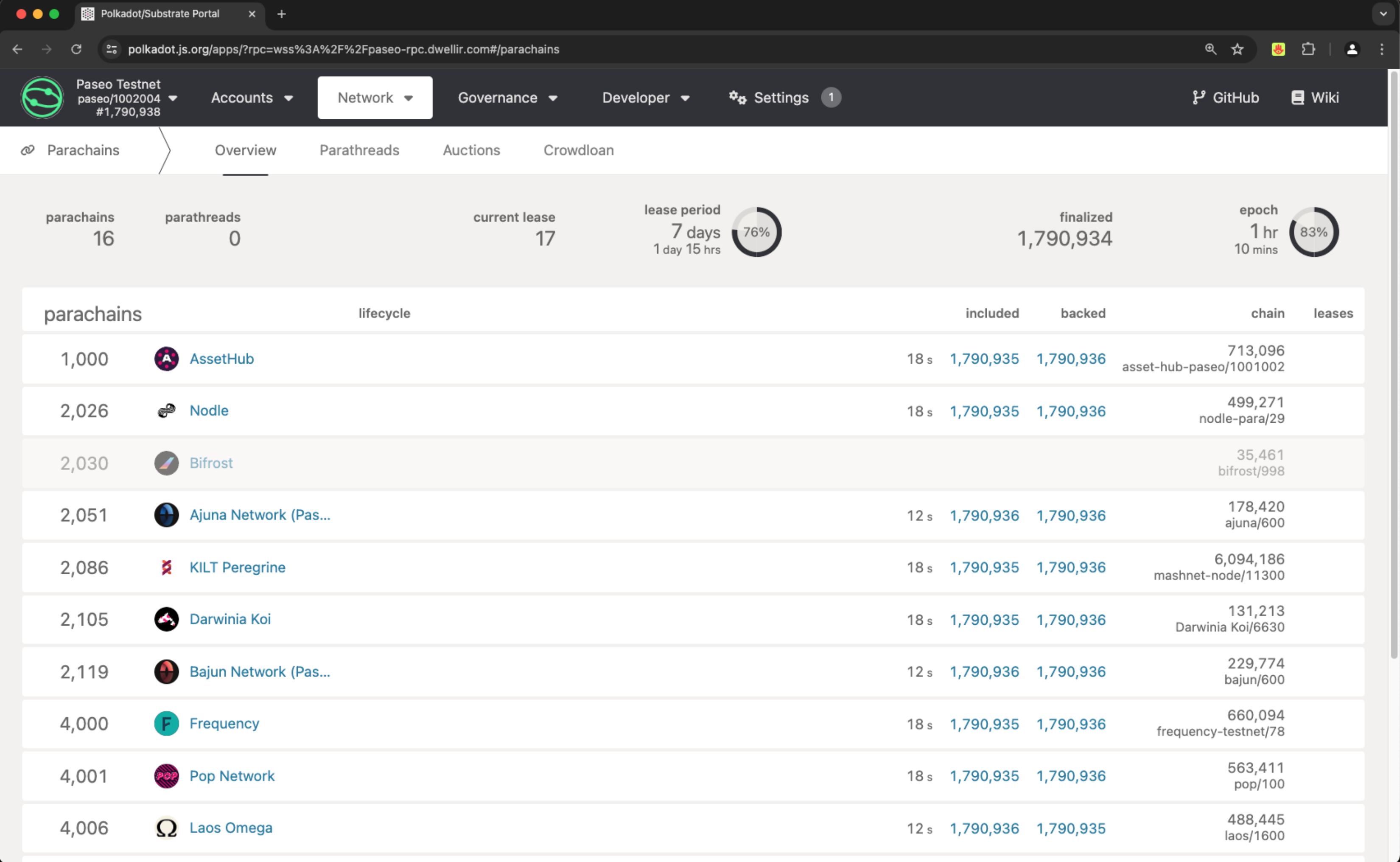
Task: Switch to the Parathreads tab
Action: (x=359, y=150)
